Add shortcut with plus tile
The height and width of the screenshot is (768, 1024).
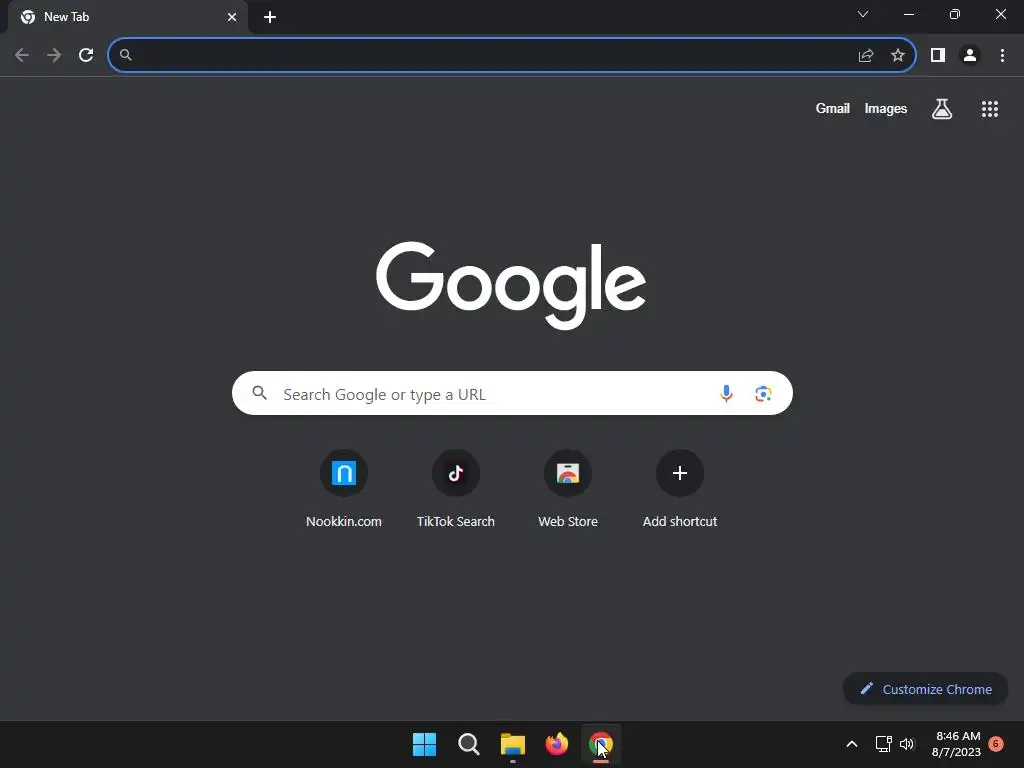(680, 488)
